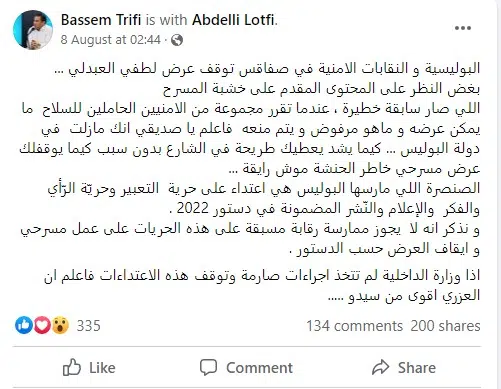Show the 134 comments

(355, 326)
